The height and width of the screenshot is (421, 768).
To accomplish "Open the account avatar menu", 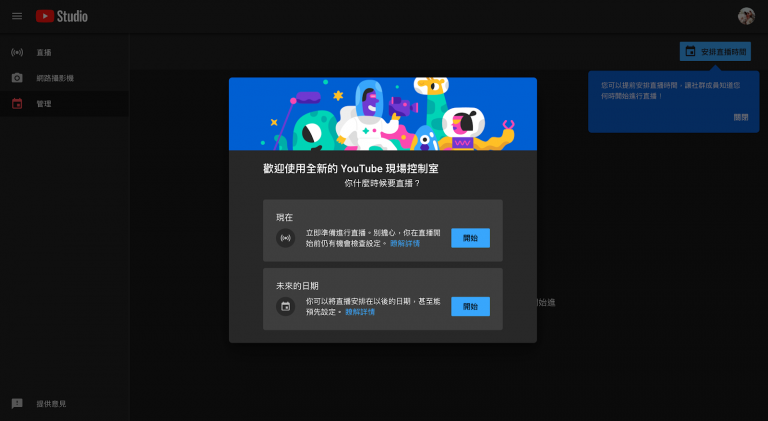I will [746, 16].
